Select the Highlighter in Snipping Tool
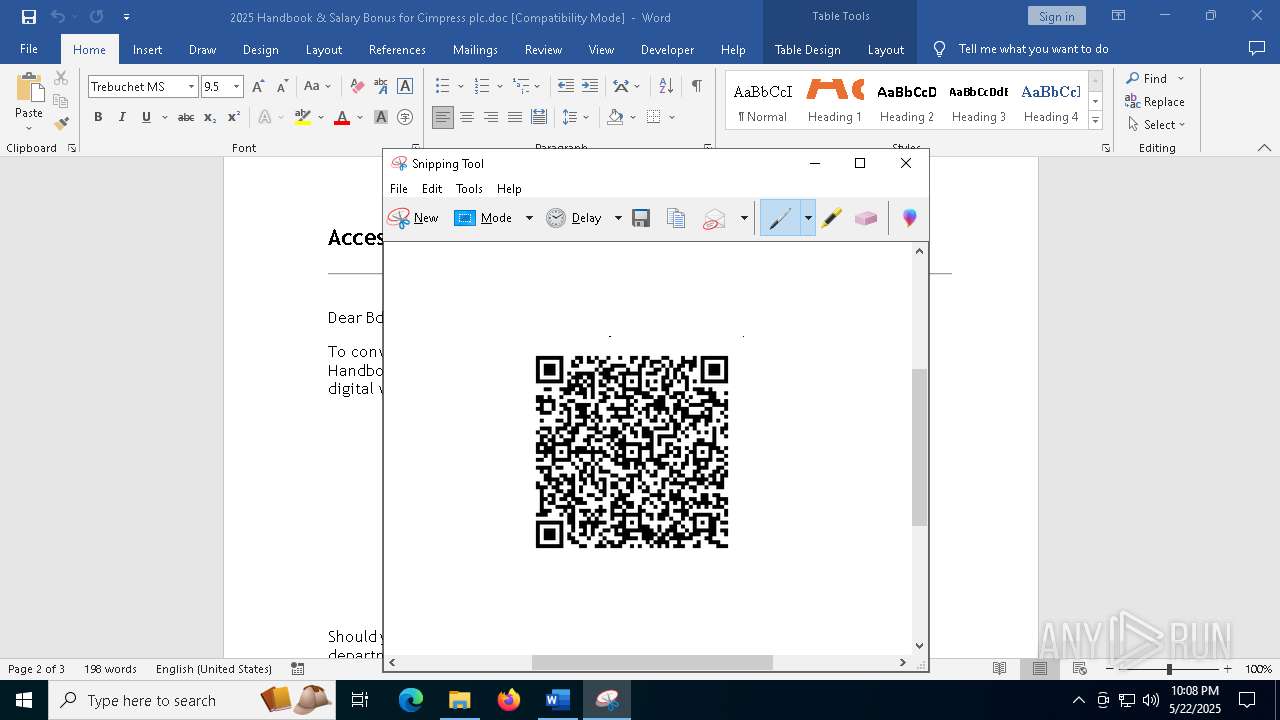1280x720 pixels. pyautogui.click(x=831, y=218)
